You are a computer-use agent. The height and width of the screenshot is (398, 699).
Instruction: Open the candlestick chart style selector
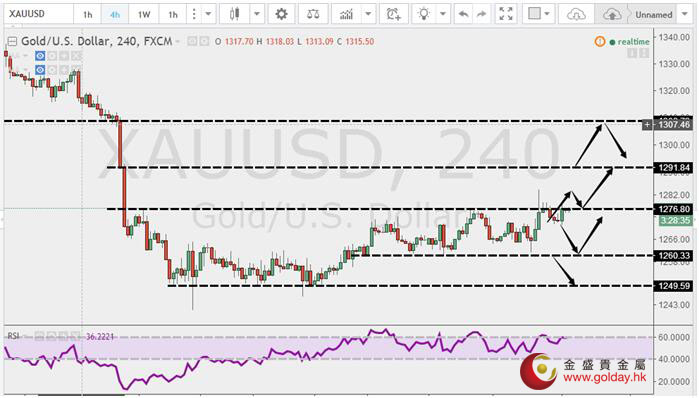pyautogui.click(x=234, y=14)
